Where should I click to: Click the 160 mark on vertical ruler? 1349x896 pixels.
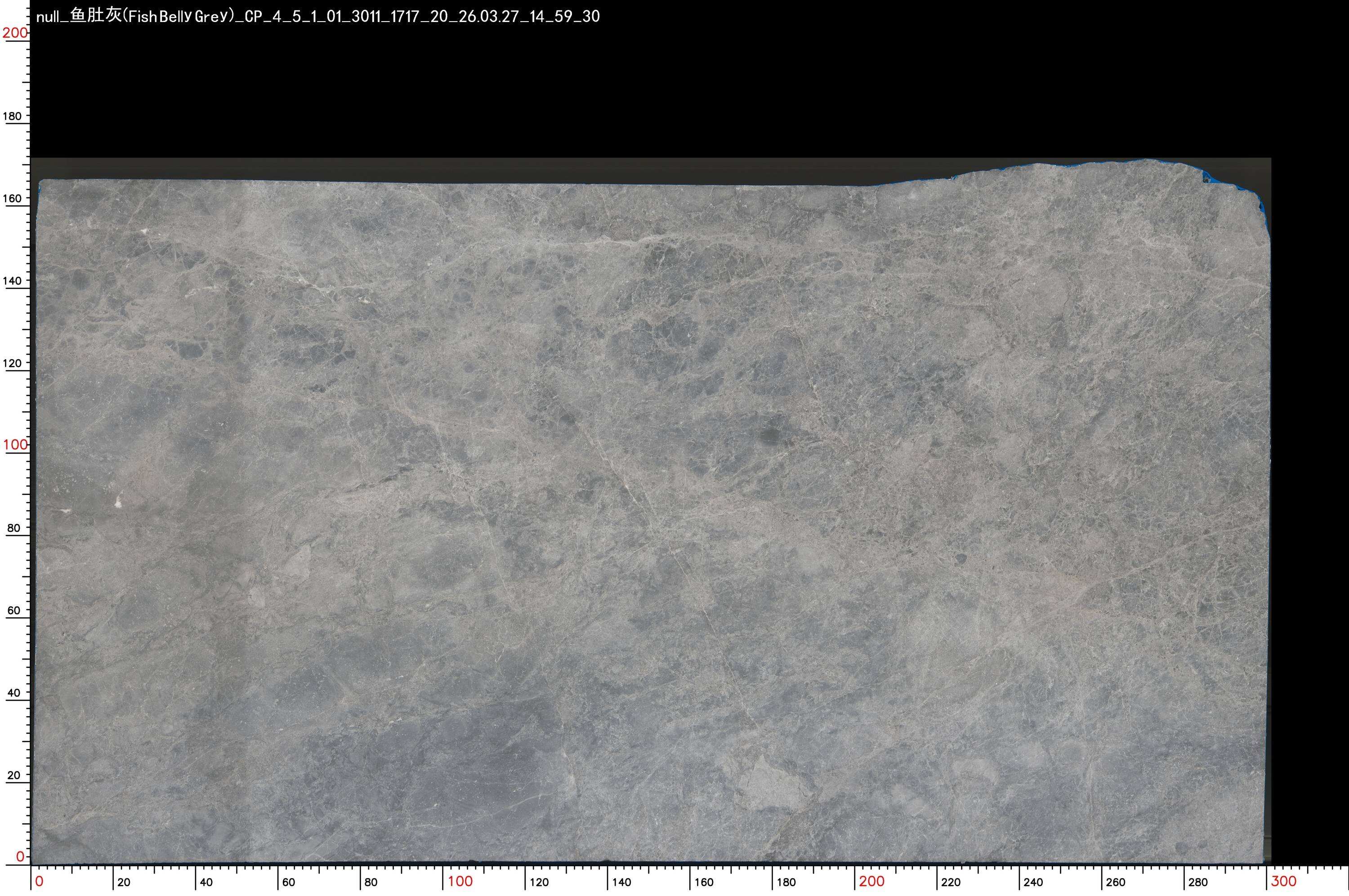click(13, 198)
